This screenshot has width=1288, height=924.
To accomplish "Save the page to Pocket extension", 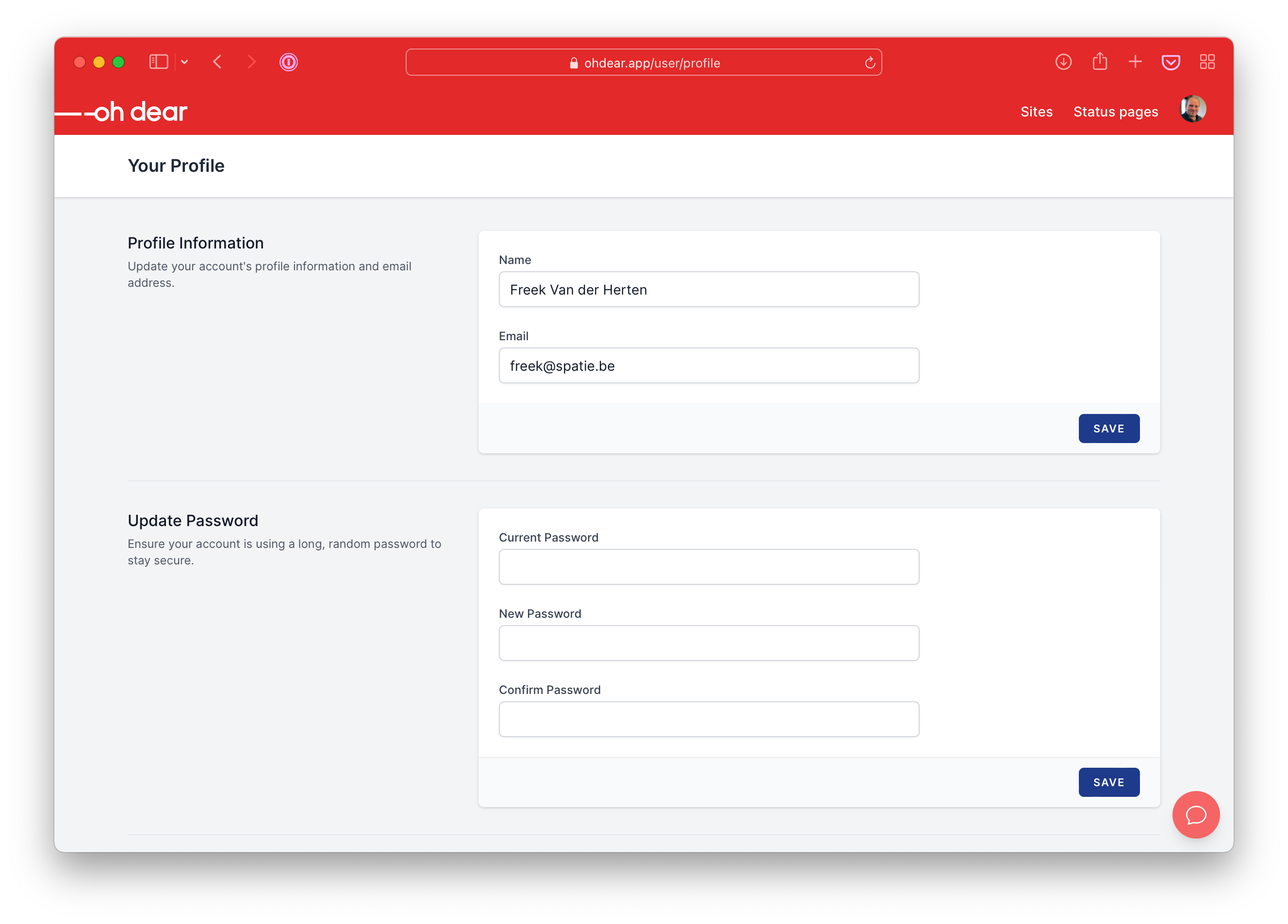I will 1171,63.
